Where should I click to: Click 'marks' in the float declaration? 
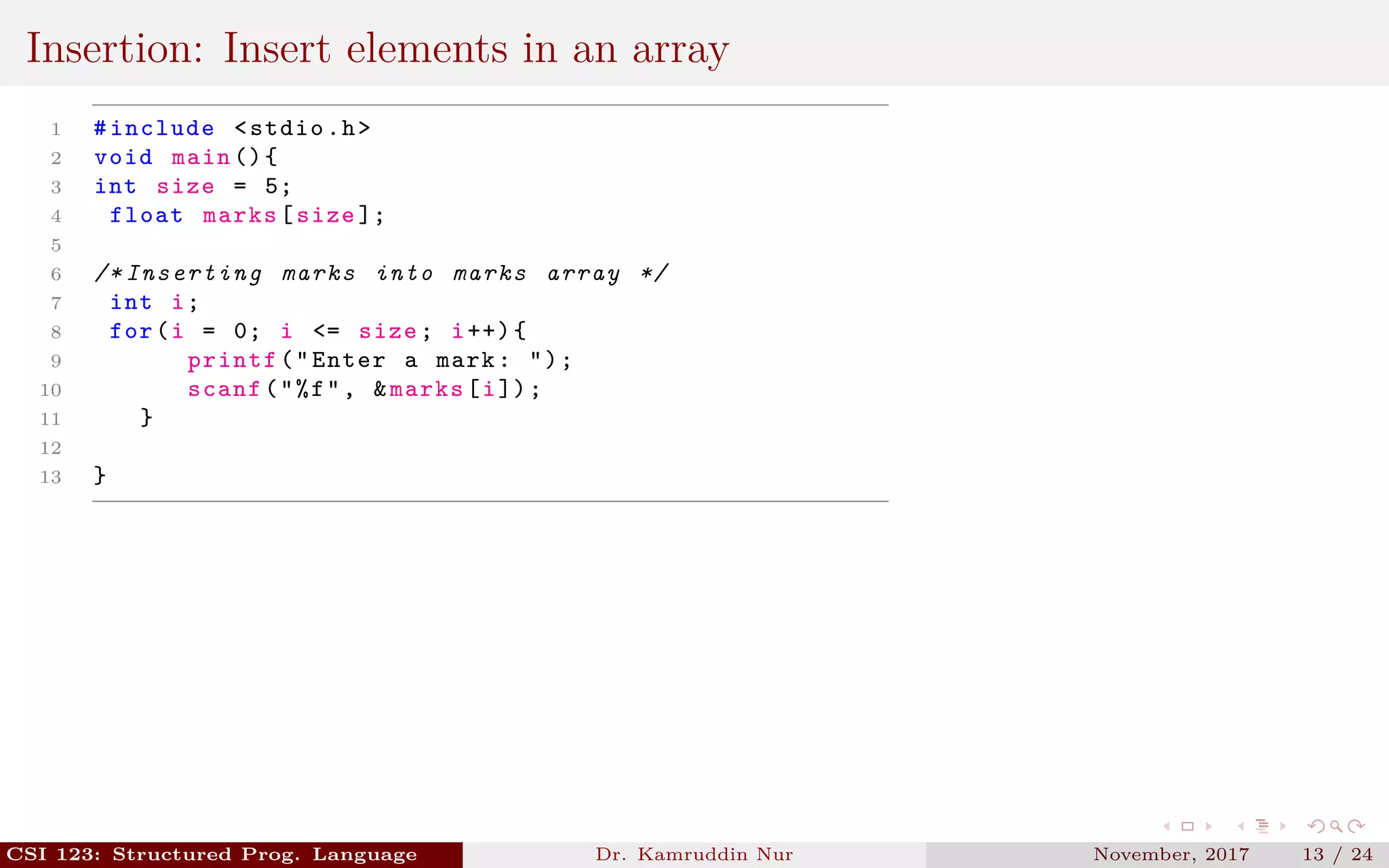coord(239,216)
